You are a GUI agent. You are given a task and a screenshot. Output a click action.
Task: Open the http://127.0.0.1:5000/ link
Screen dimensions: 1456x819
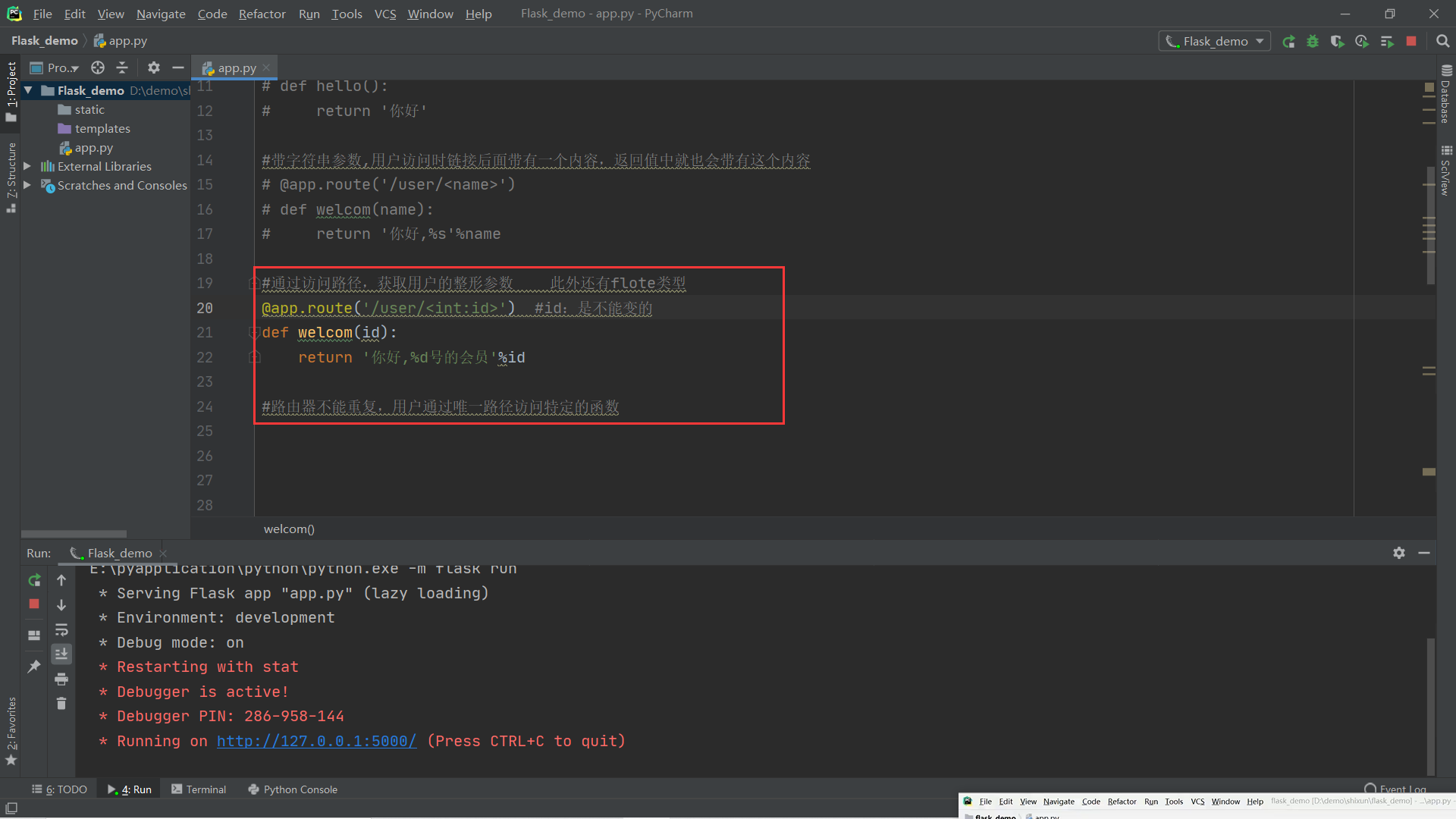pos(316,741)
